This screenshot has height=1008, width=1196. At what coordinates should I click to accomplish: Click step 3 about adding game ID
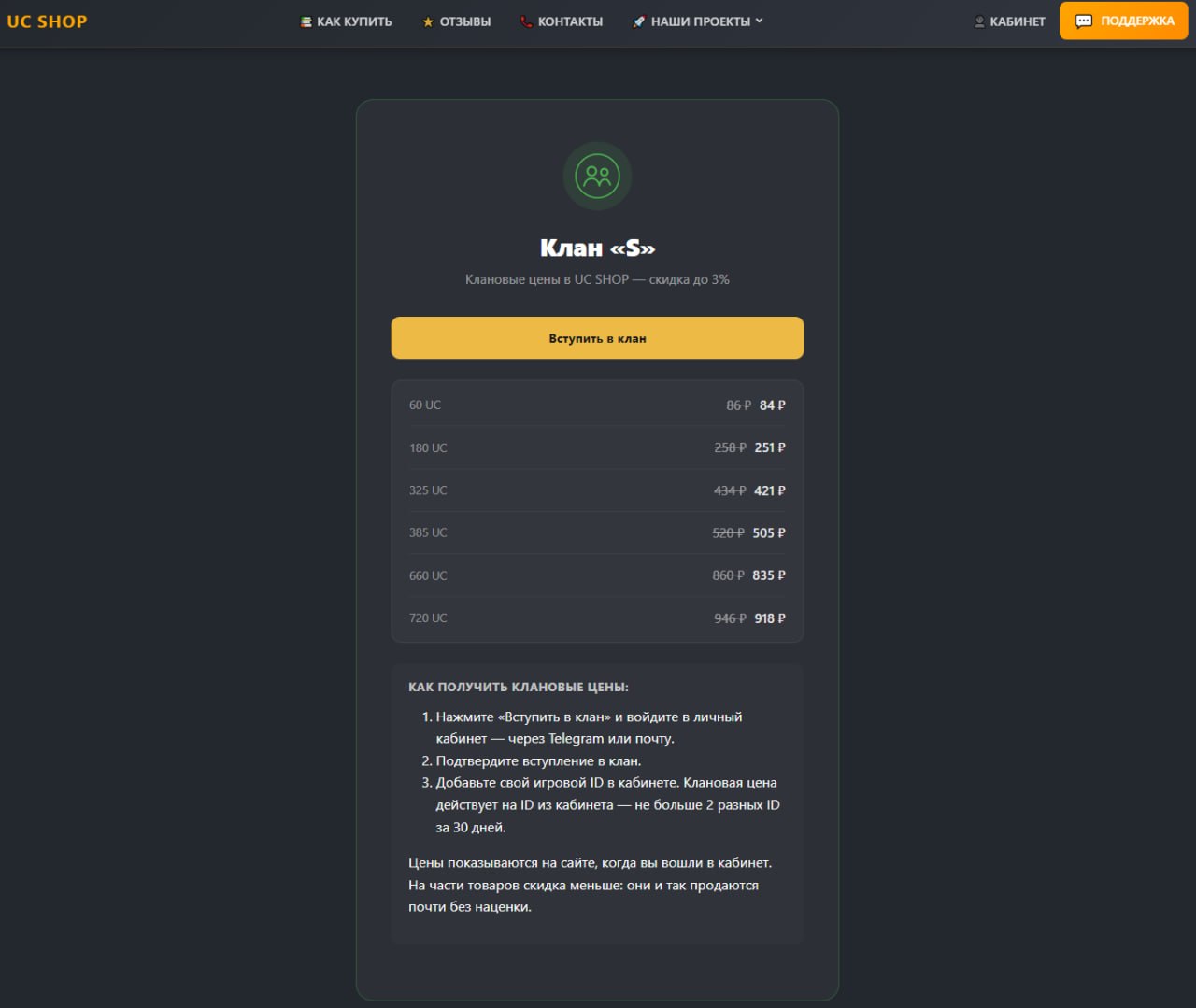click(x=601, y=804)
